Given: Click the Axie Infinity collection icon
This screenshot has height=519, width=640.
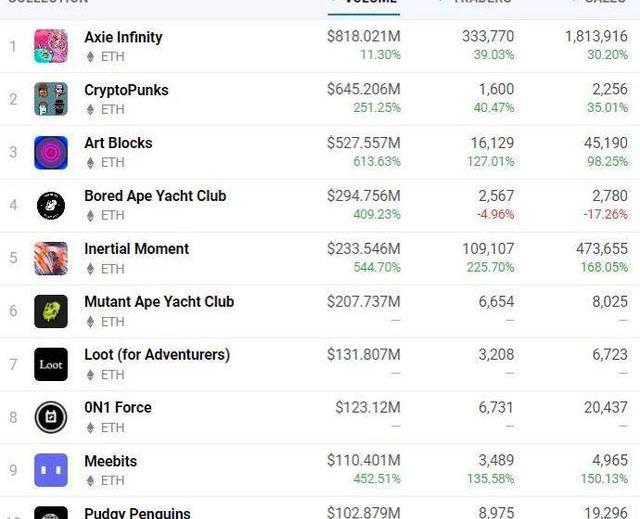Looking at the screenshot, I should click(51, 46).
